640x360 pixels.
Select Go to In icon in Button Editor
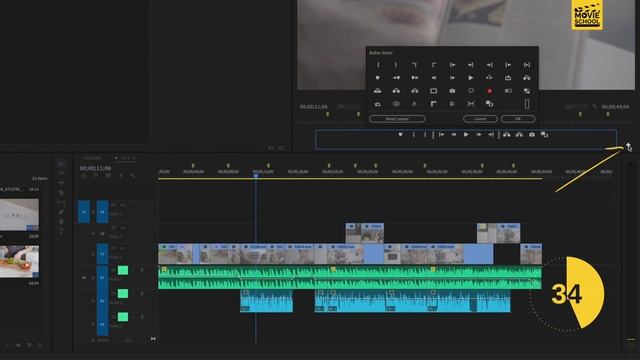point(452,65)
